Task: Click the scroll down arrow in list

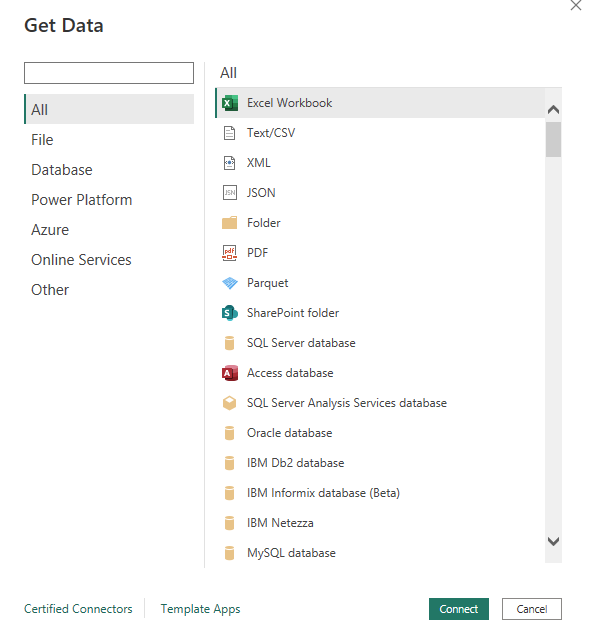Action: pos(553,541)
